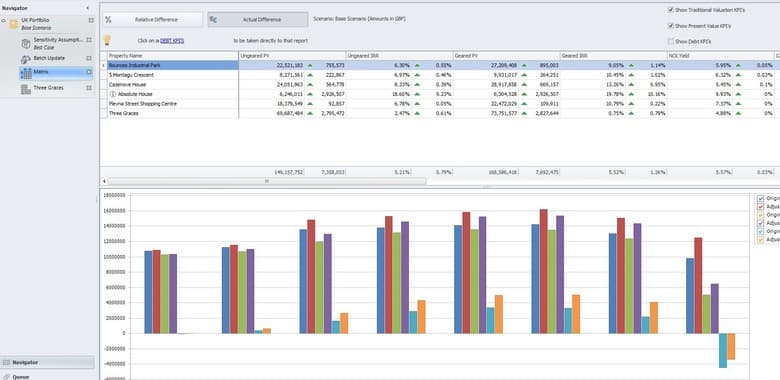Click the Matrix grid icon in Navigator
Image resolution: width=780 pixels, height=380 pixels.
[26, 73]
